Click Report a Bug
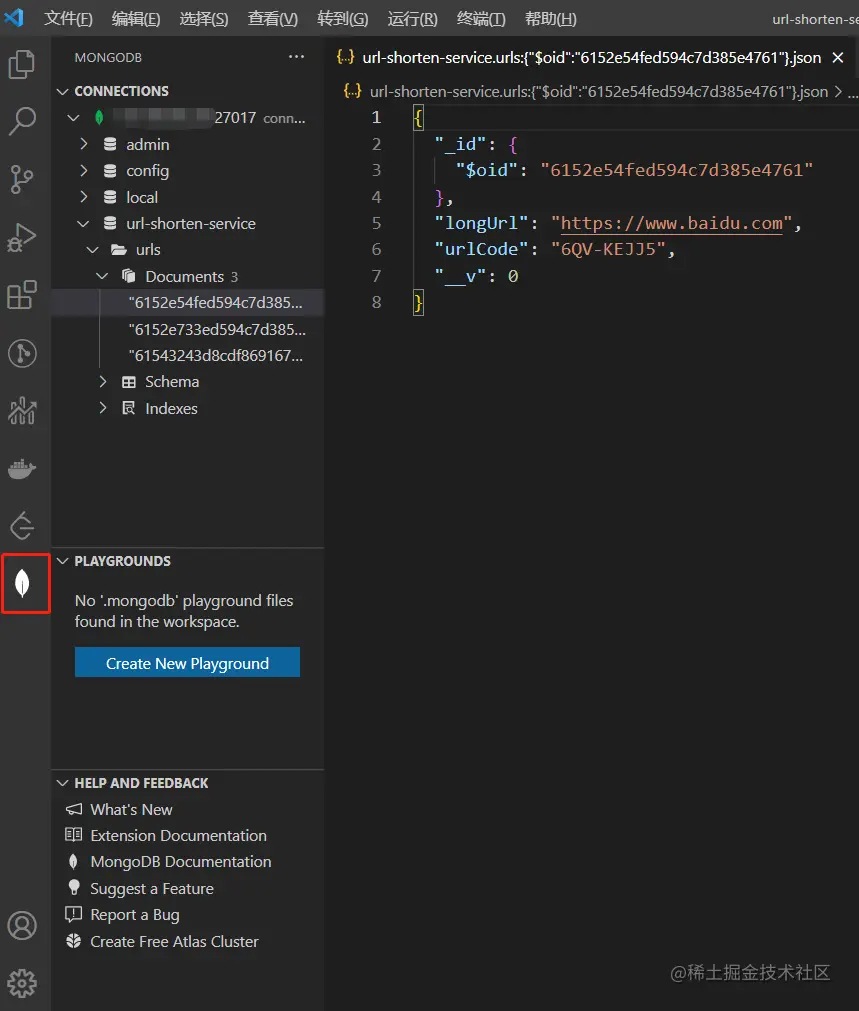 pos(135,915)
